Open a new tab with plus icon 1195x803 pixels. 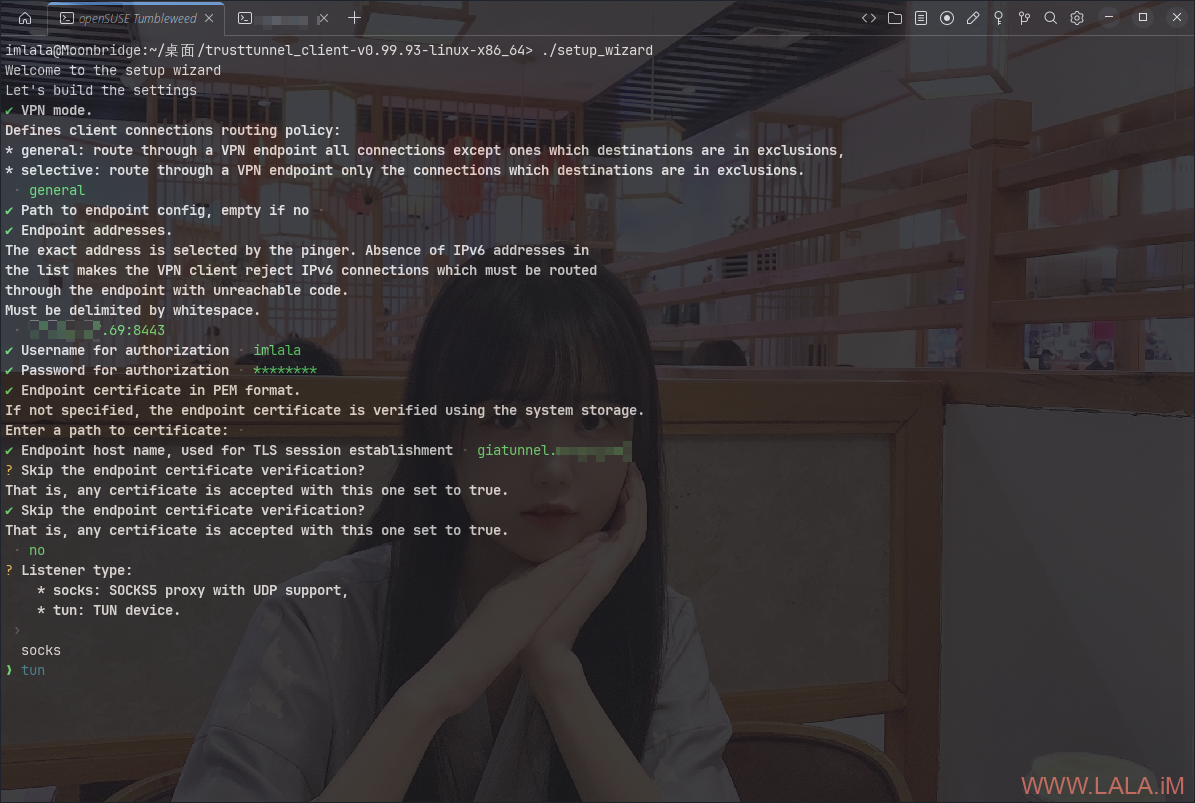354,18
